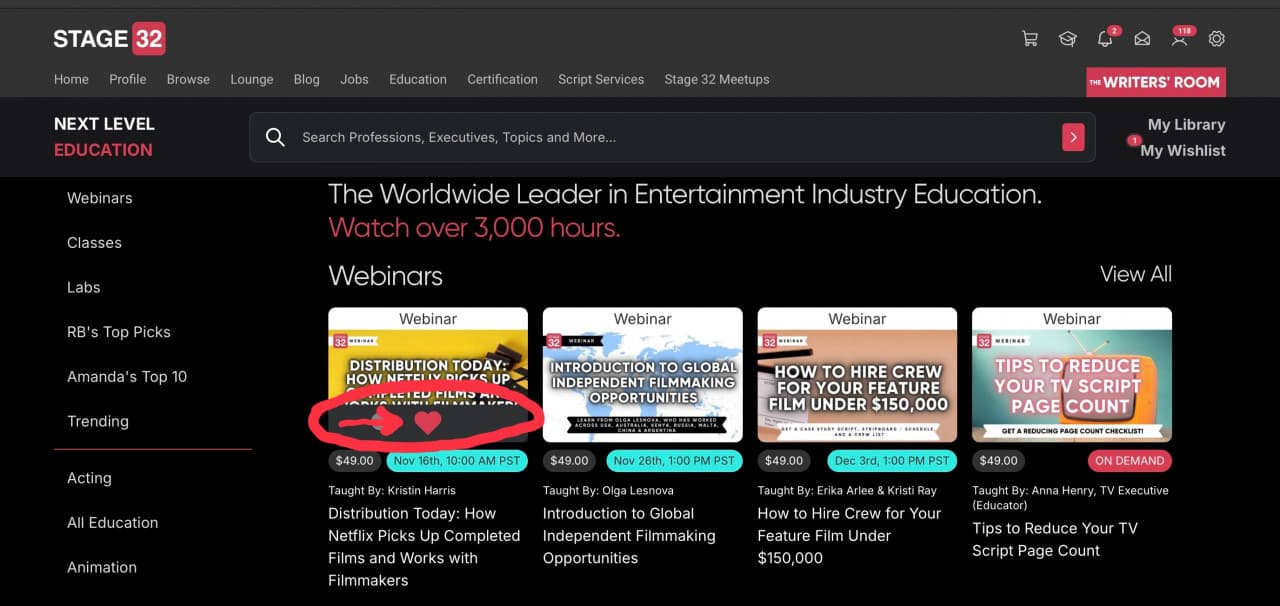The height and width of the screenshot is (606, 1280).
Task: Click the Next Level Education heading
Action: click(104, 137)
